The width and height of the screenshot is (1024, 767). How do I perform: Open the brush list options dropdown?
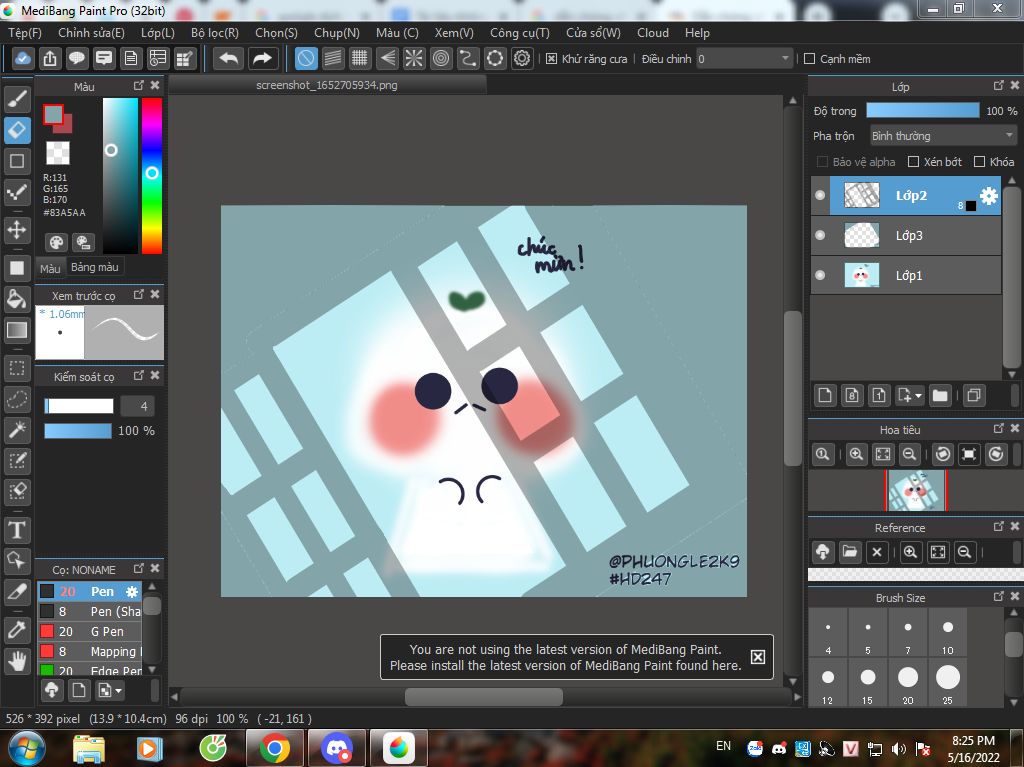(x=109, y=690)
